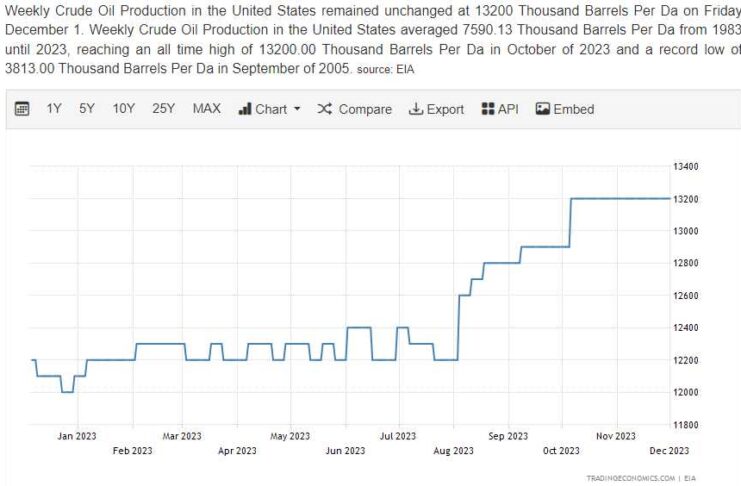This screenshot has width=741, height=486.
Task: Show the 10Y time range
Action: pyautogui.click(x=123, y=109)
